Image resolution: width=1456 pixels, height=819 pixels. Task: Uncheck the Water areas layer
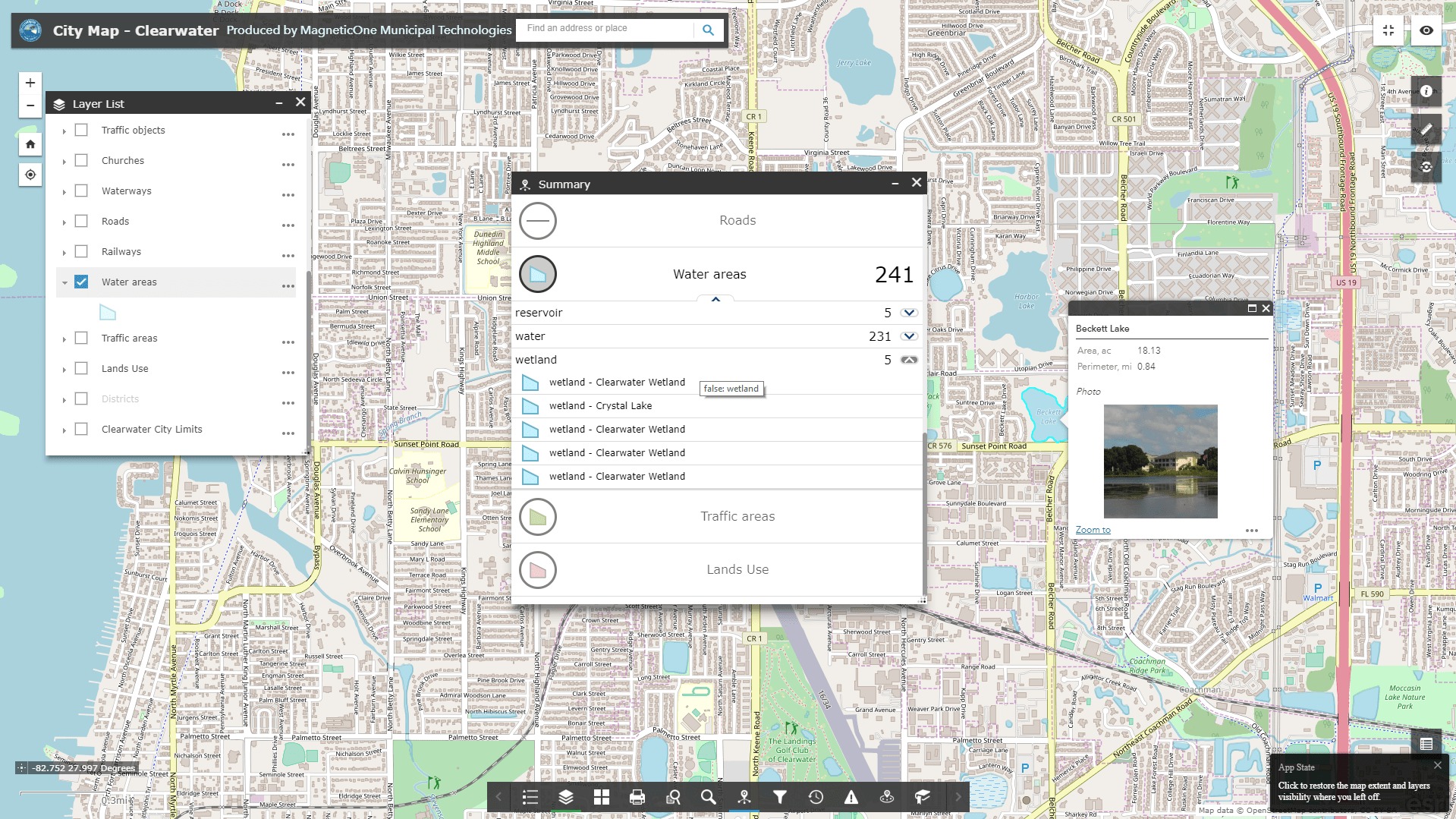pos(81,281)
